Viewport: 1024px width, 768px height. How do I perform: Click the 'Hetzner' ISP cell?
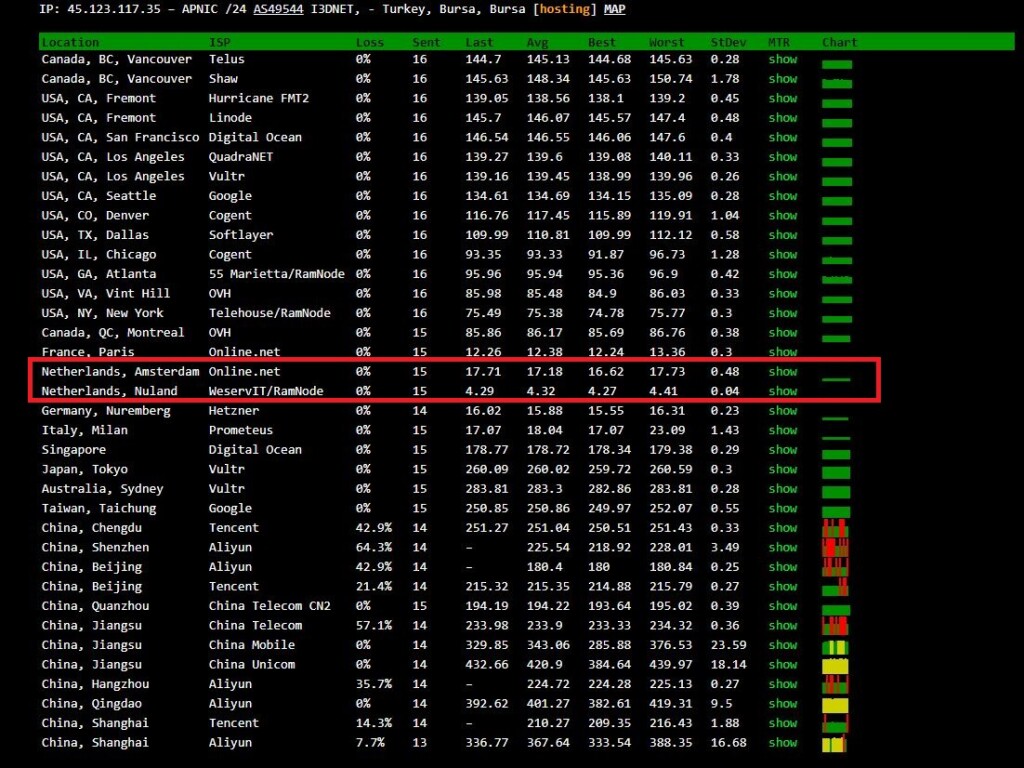click(234, 411)
